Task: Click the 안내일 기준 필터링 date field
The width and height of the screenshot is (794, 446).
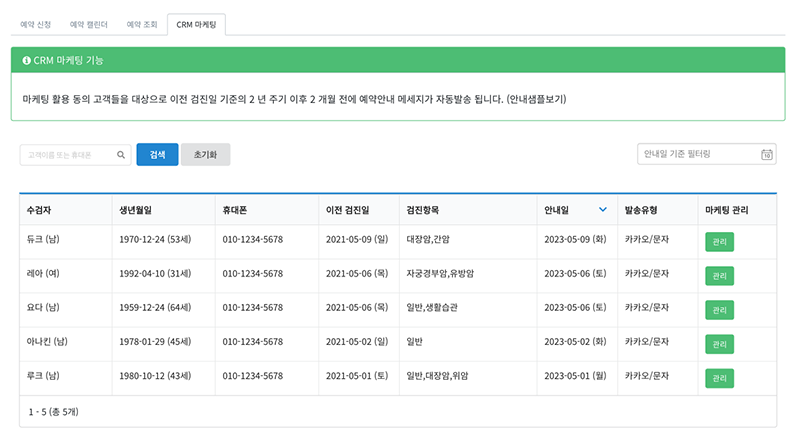Action: [698, 154]
